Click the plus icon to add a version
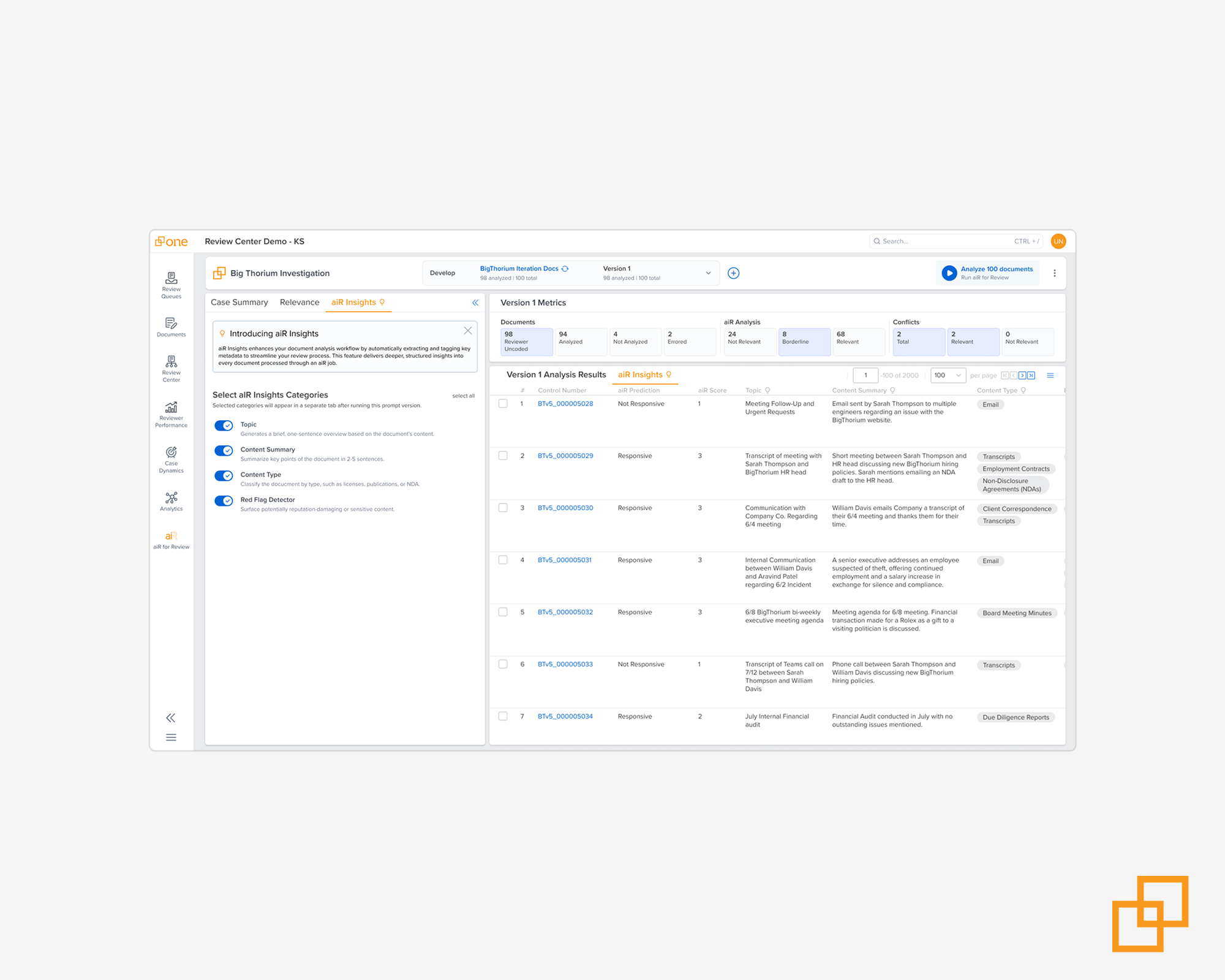This screenshot has width=1225, height=980. [733, 273]
